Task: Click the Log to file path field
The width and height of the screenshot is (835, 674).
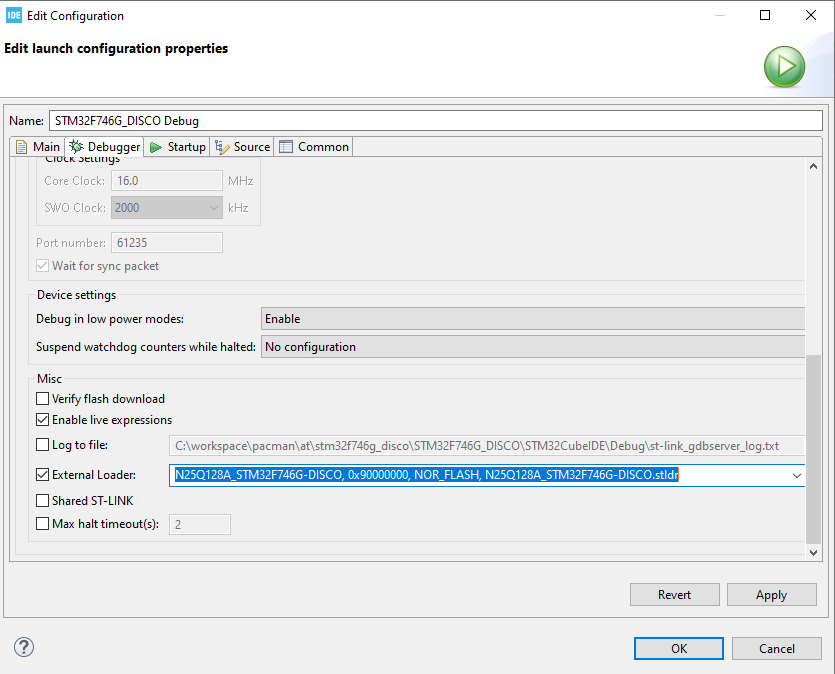Action: coord(486,446)
